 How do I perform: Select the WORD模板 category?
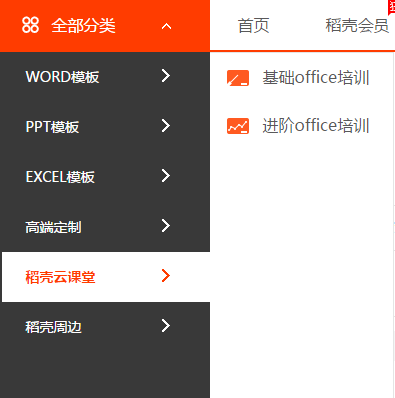pos(105,77)
